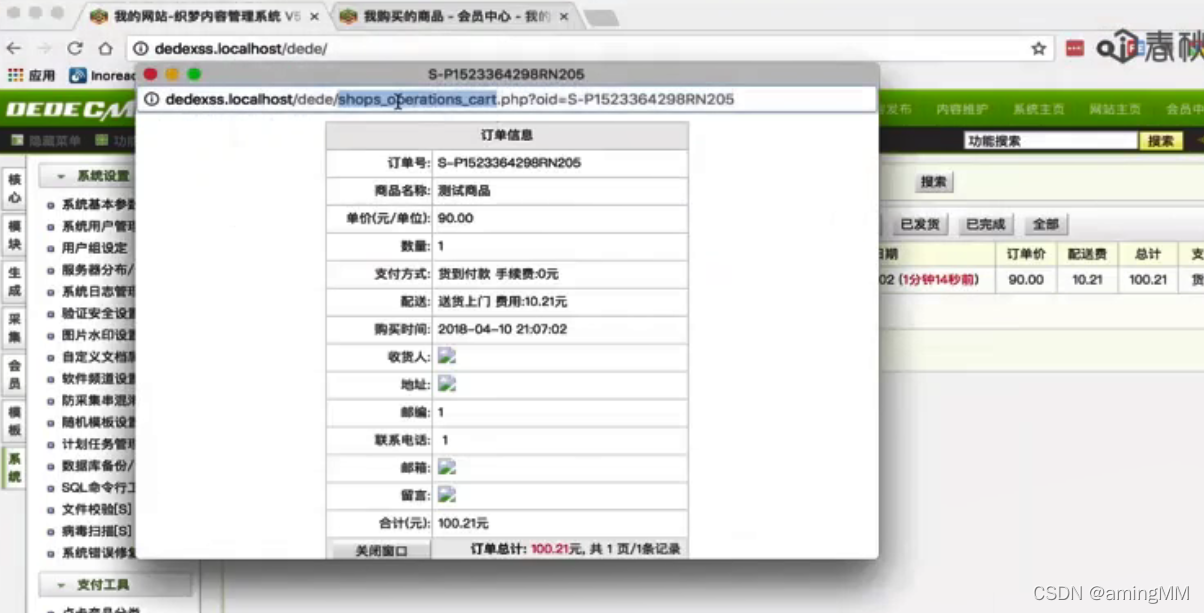
Task: Select the 模板 side tab
Action: (14, 421)
